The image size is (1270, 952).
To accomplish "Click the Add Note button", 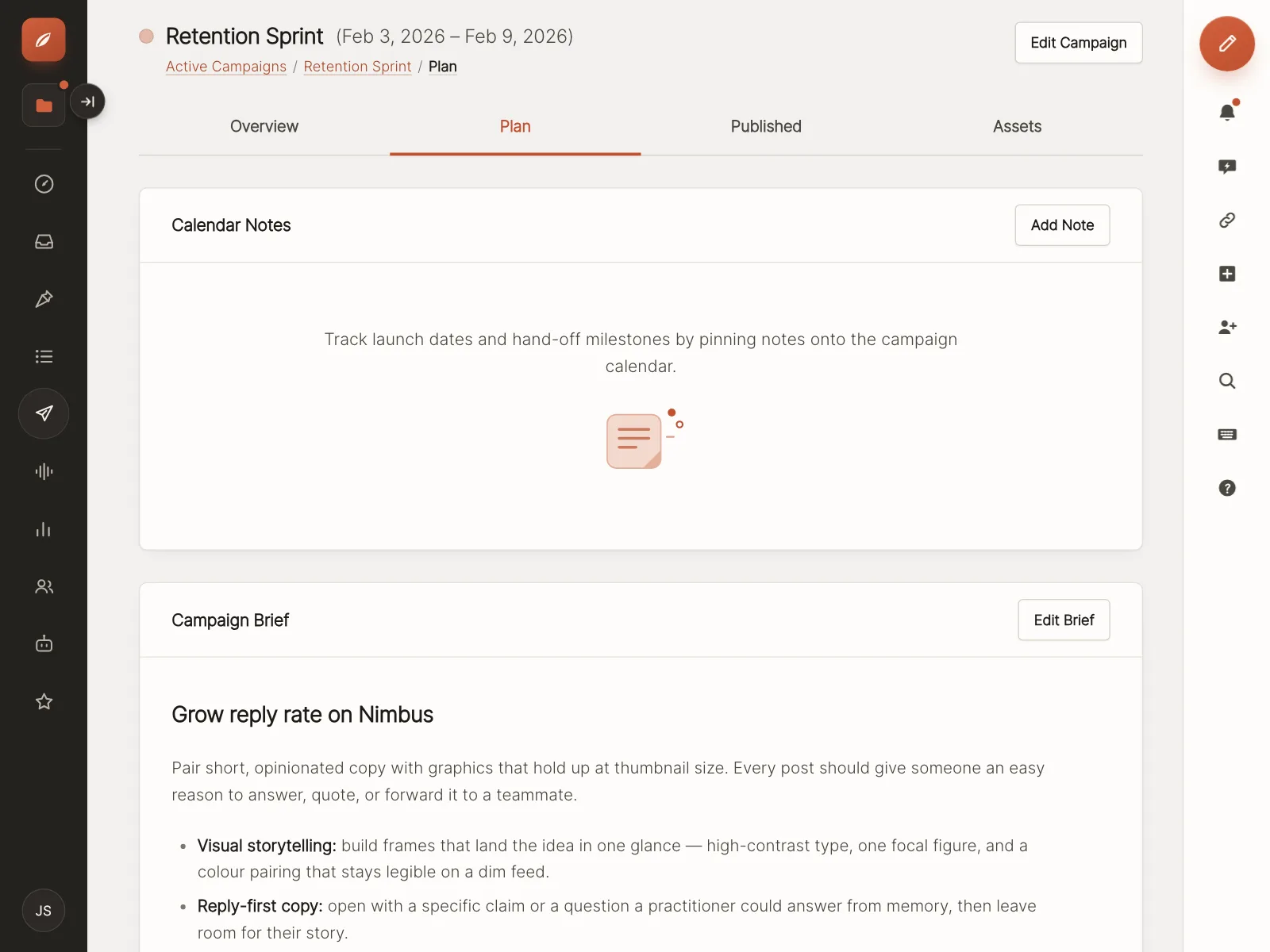I will point(1062,225).
